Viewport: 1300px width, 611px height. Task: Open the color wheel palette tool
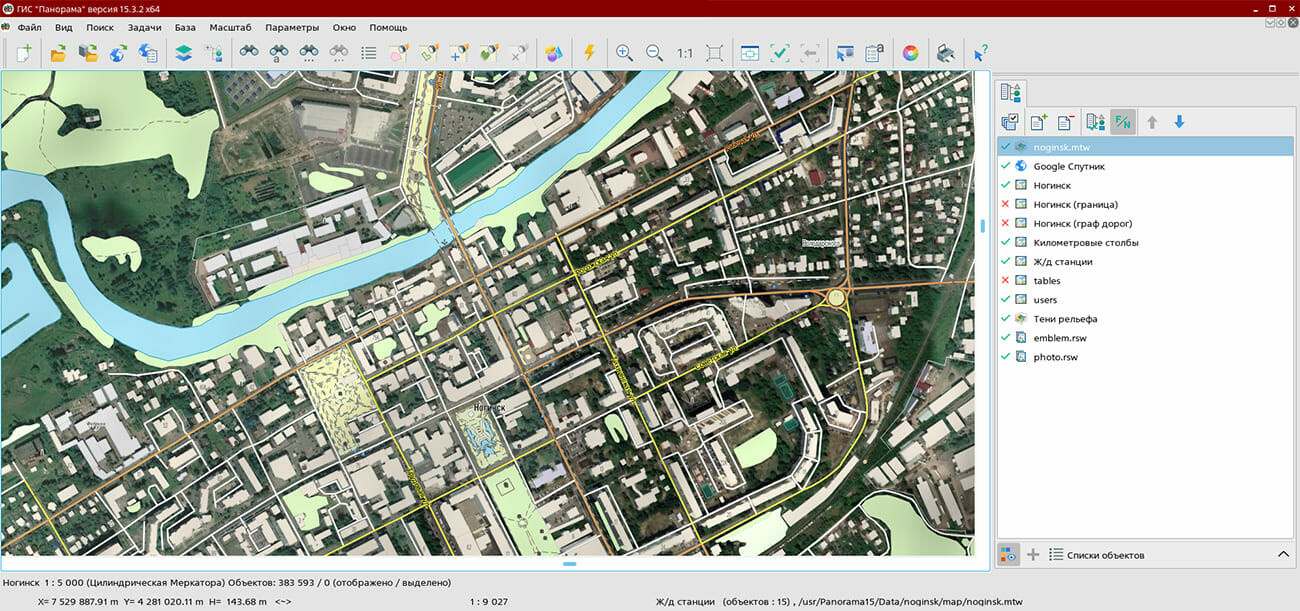coord(910,53)
